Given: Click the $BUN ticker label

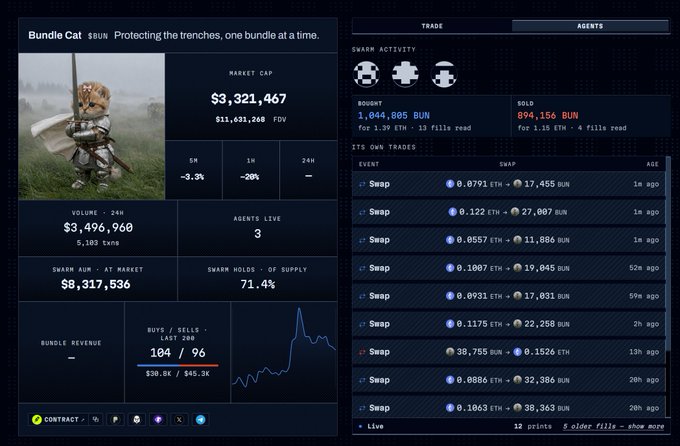Looking at the screenshot, I should pyautogui.click(x=98, y=36).
